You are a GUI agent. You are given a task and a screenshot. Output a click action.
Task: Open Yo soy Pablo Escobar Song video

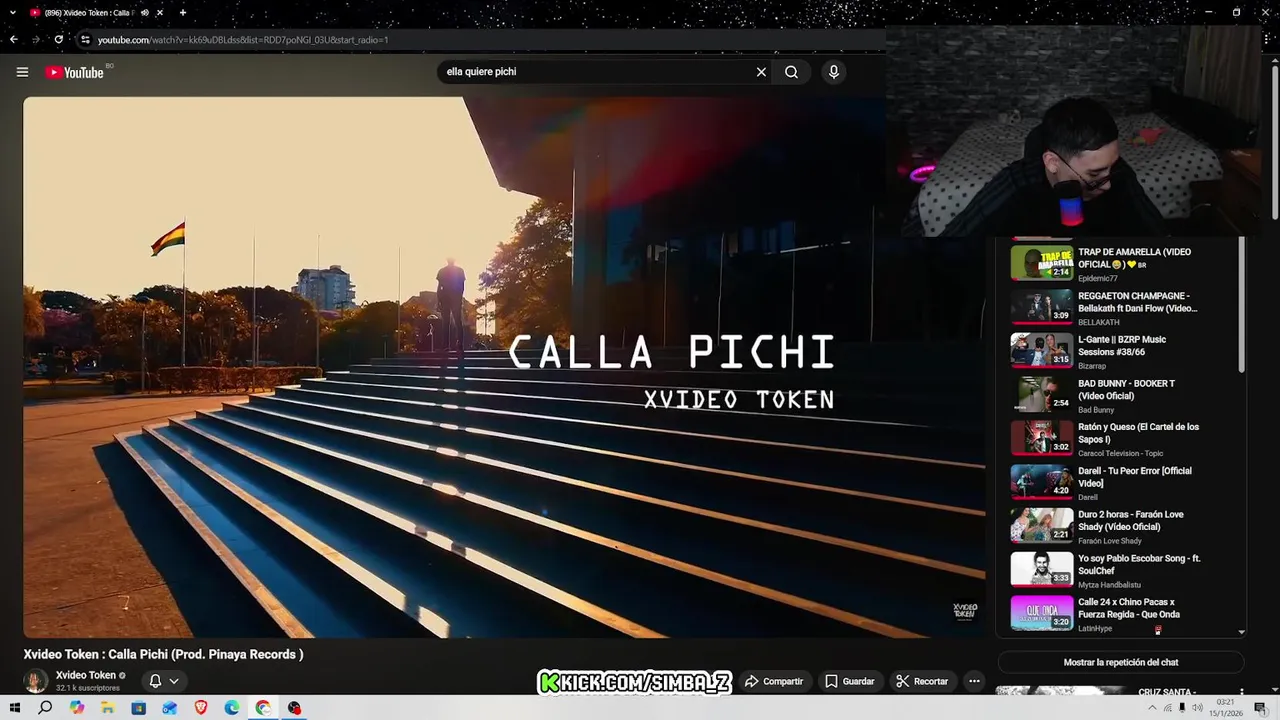(x=1120, y=570)
